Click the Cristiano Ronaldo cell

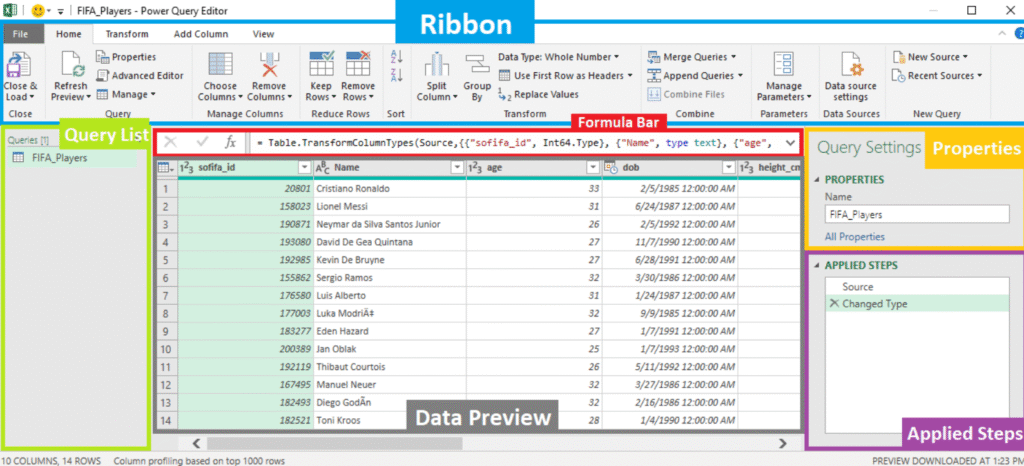point(389,189)
